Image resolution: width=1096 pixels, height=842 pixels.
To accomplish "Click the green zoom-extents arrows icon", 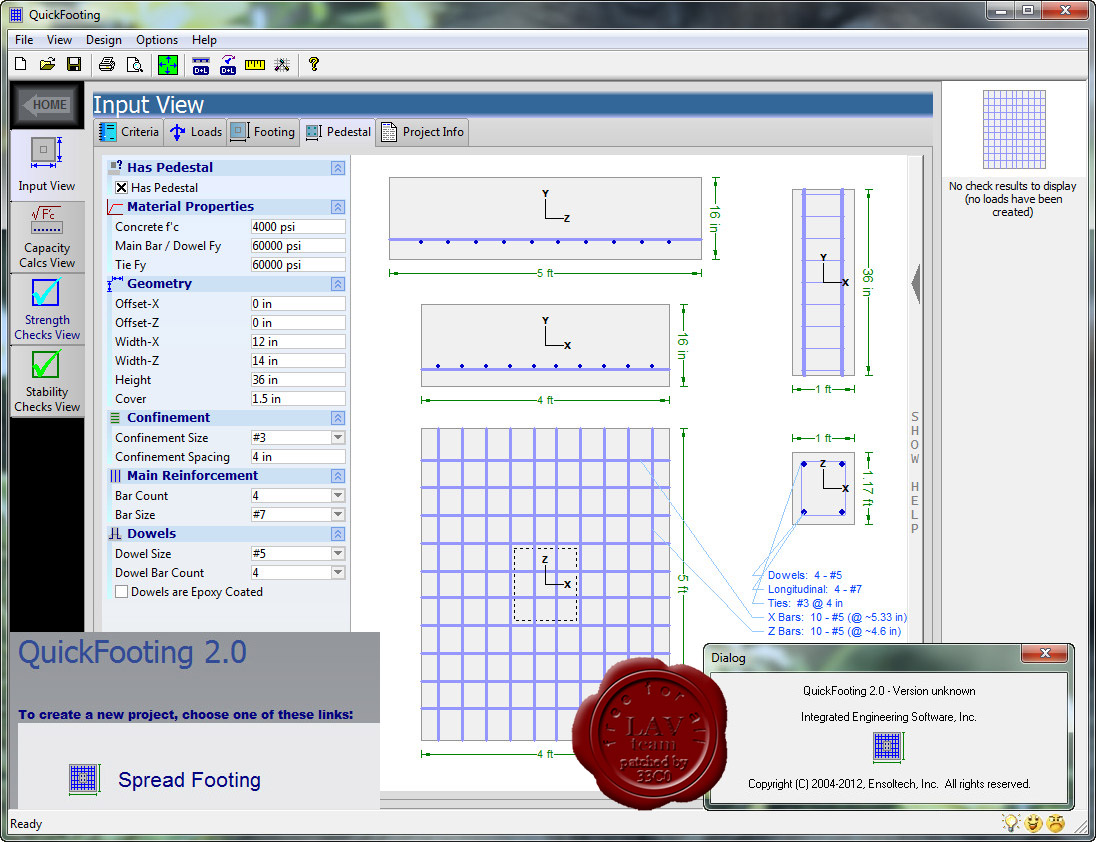I will coord(168,65).
